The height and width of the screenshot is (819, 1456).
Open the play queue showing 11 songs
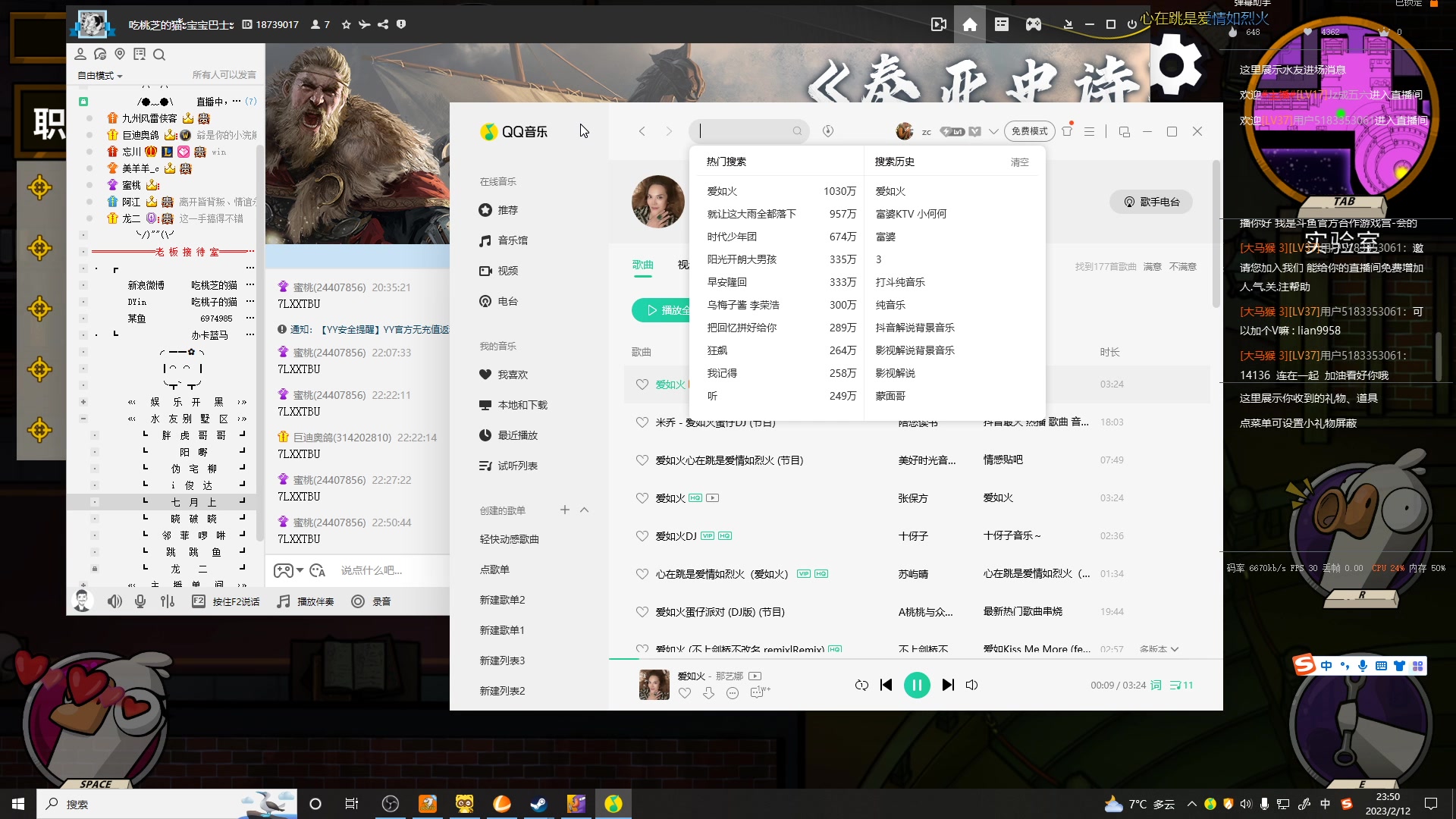tap(1181, 685)
